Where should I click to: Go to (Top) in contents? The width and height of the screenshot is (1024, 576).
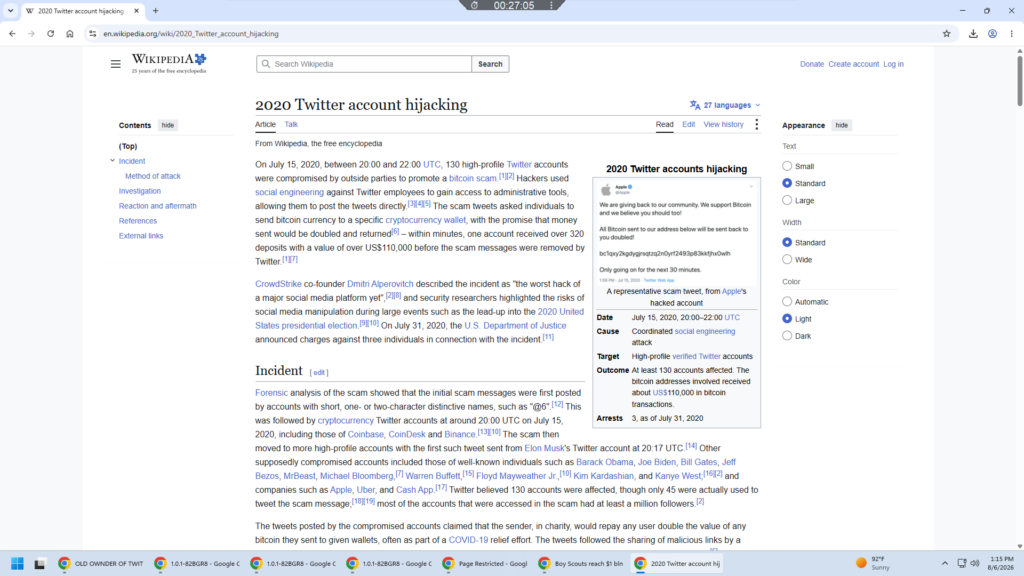128,146
